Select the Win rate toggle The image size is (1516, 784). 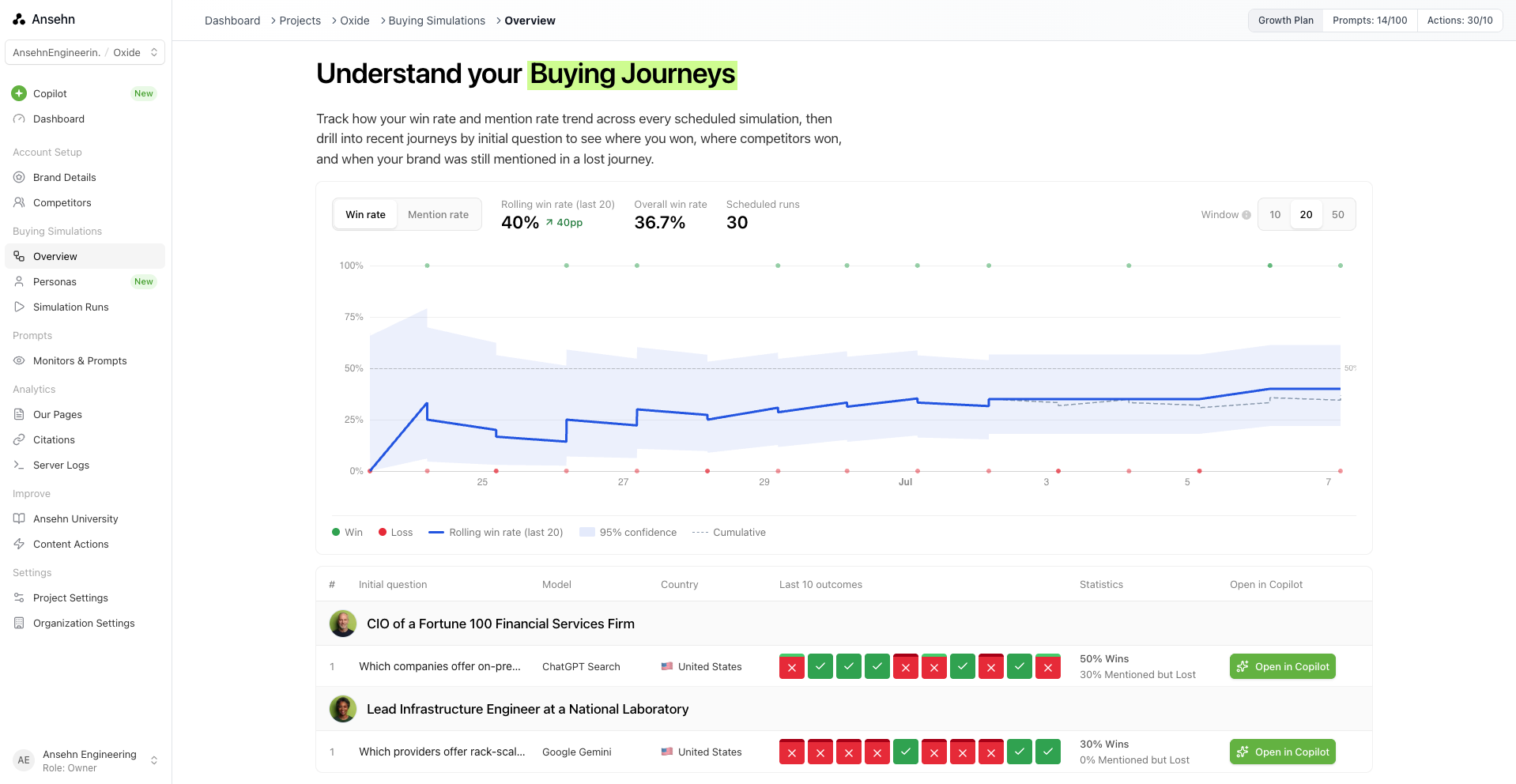coord(365,214)
